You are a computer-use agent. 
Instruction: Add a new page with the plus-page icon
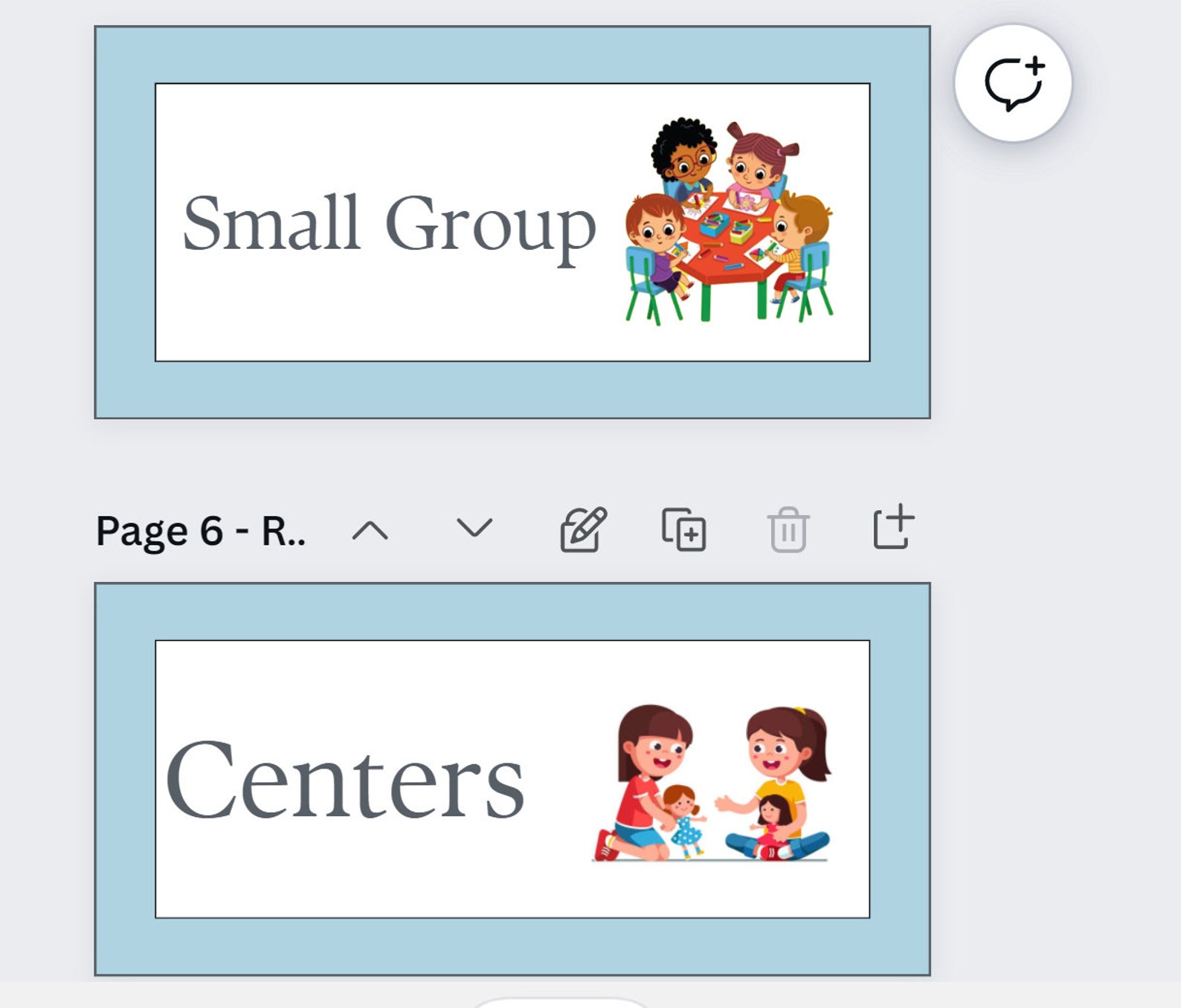point(893,526)
